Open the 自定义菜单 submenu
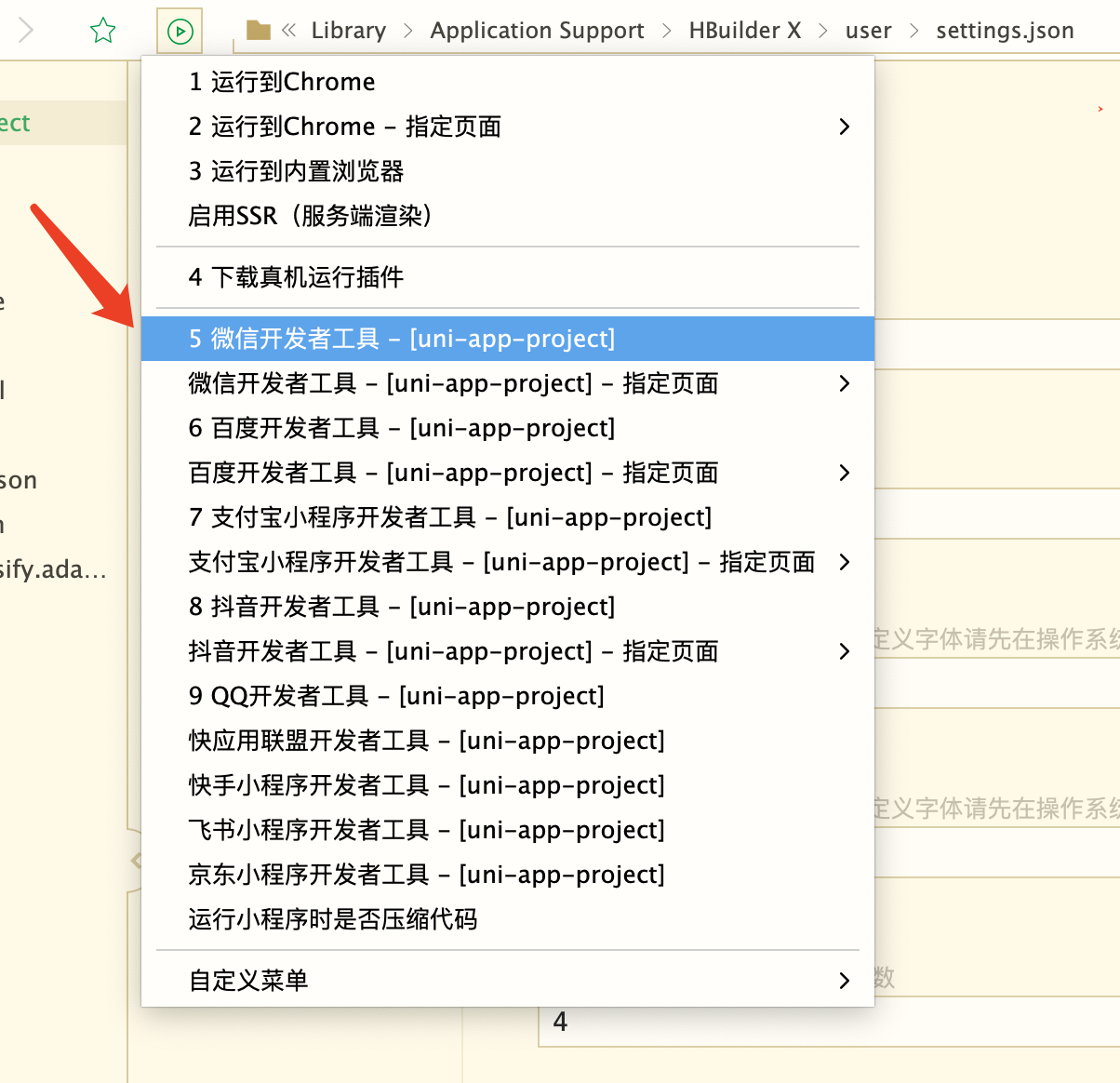 click(x=508, y=981)
